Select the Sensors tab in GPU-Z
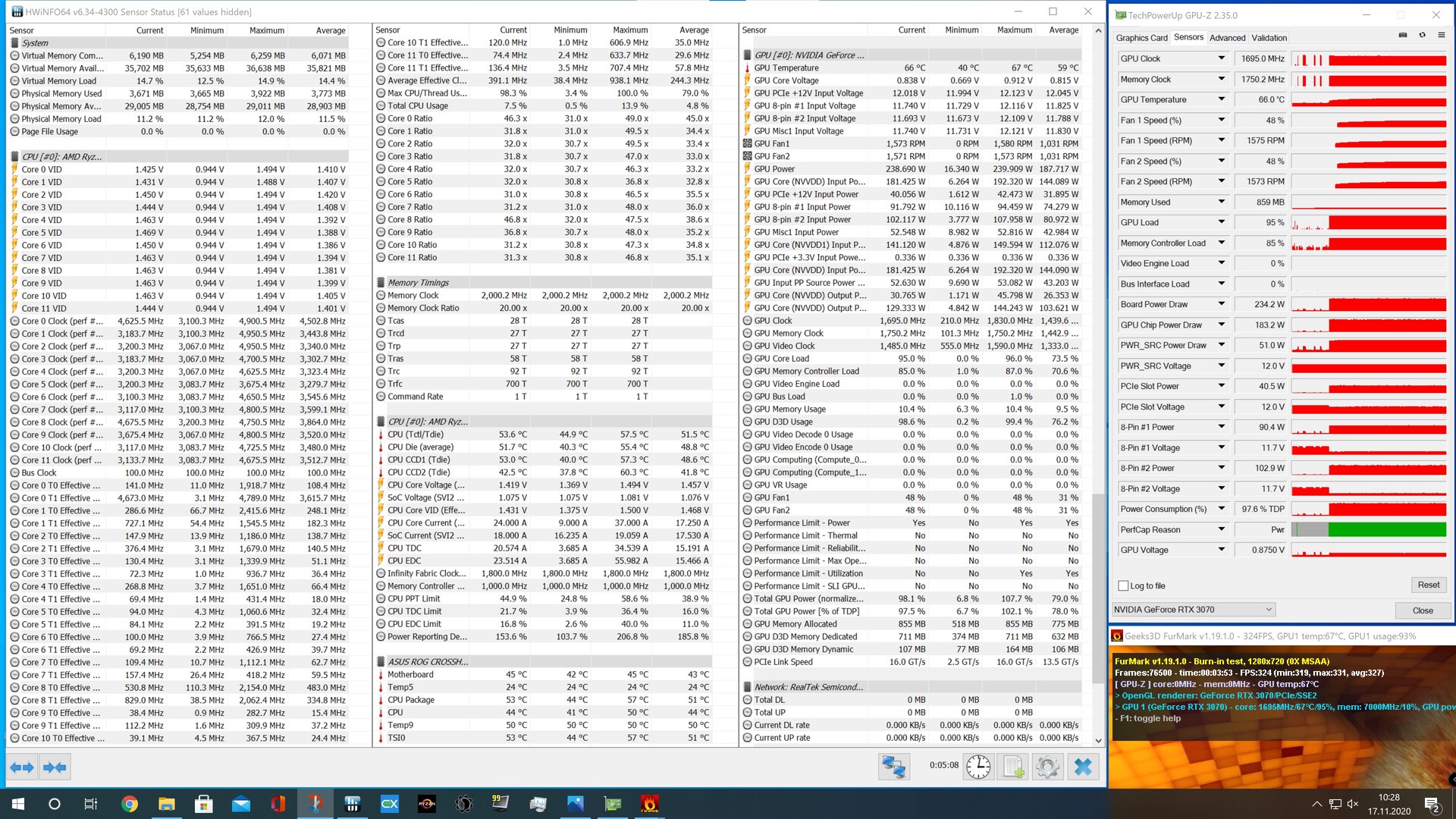Viewport: 1456px width, 819px height. coord(1188,37)
